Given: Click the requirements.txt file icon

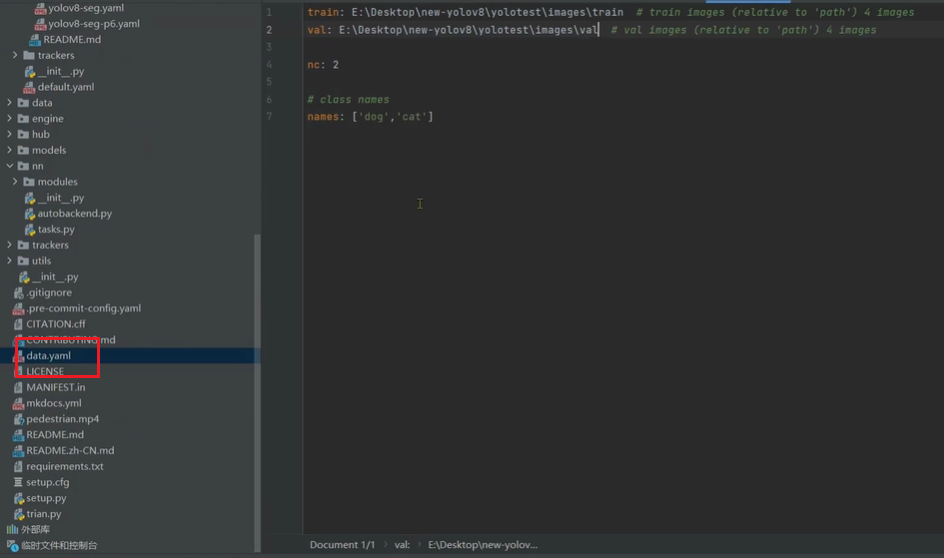Looking at the screenshot, I should (18, 467).
